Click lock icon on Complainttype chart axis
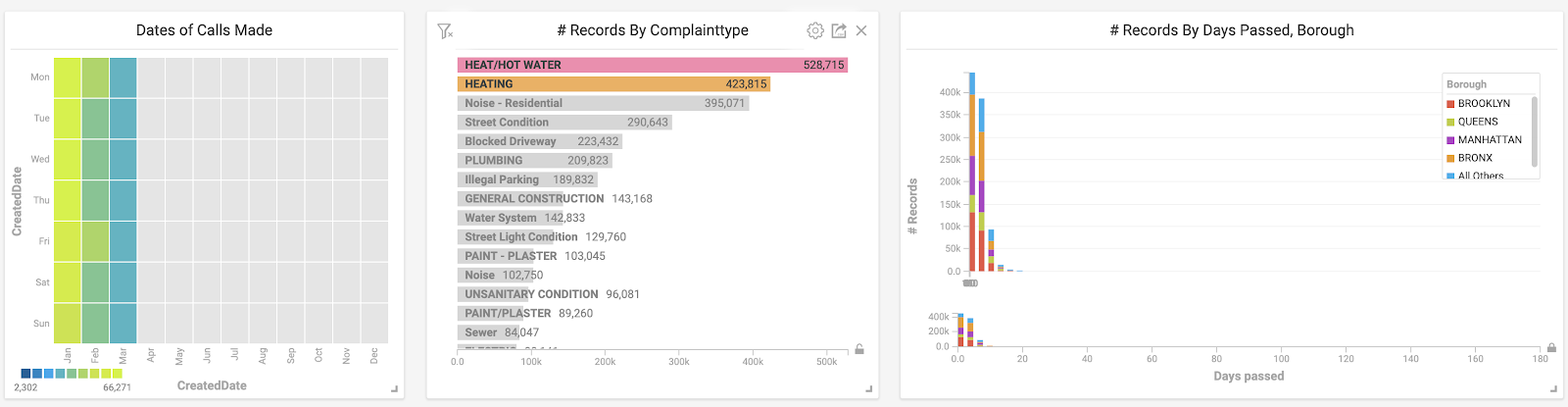The image size is (1568, 407). pos(859,349)
